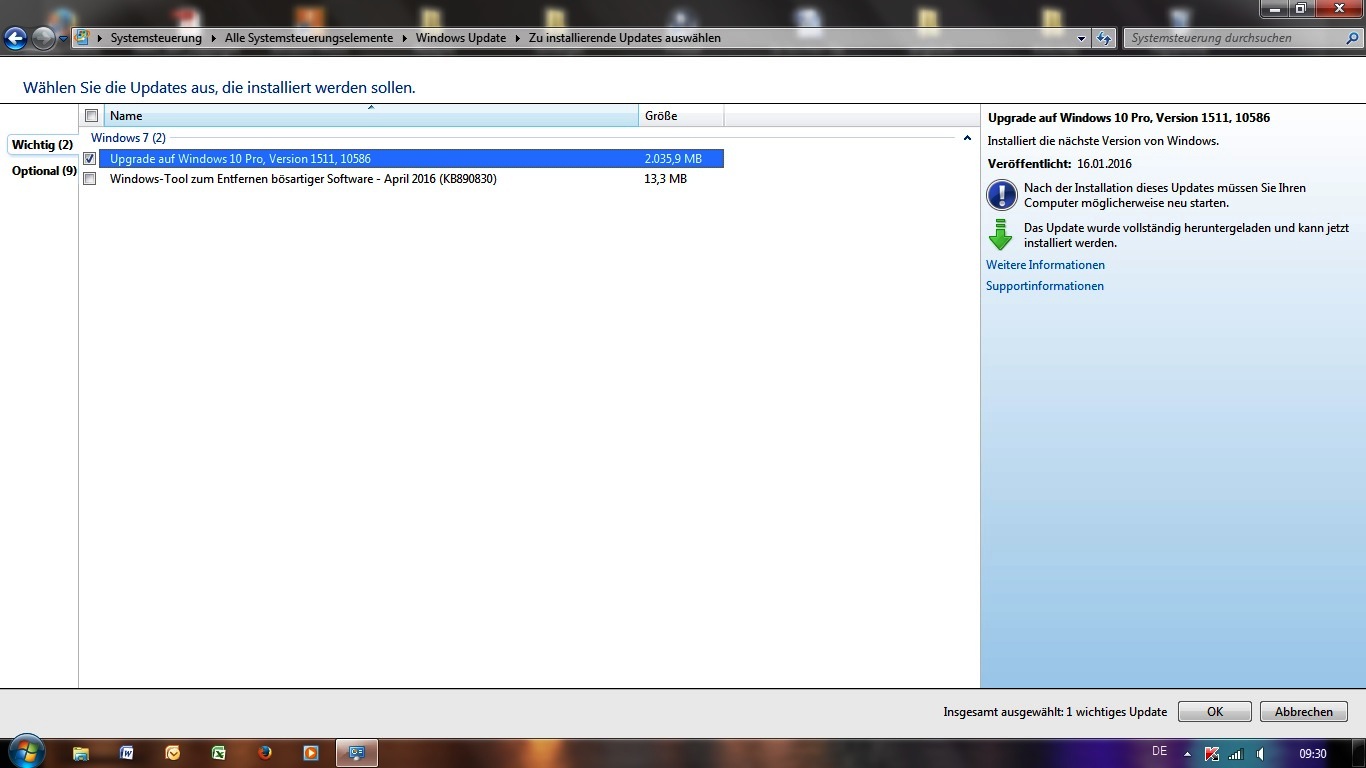Click the OK button
This screenshot has width=1366, height=768.
(1214, 712)
